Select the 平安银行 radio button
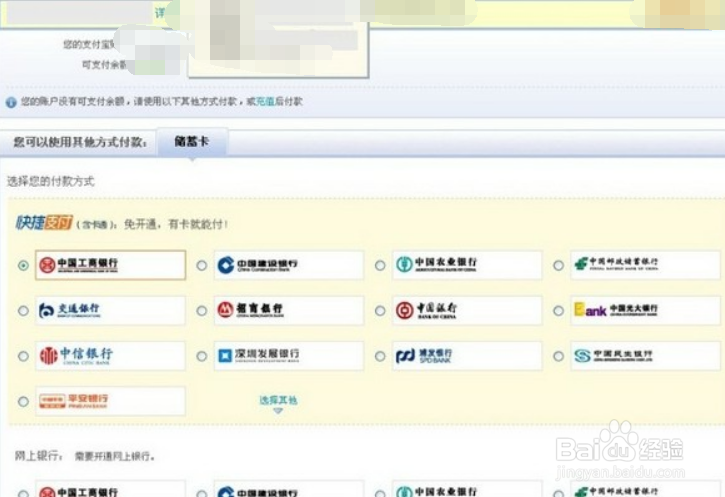 tap(23, 401)
